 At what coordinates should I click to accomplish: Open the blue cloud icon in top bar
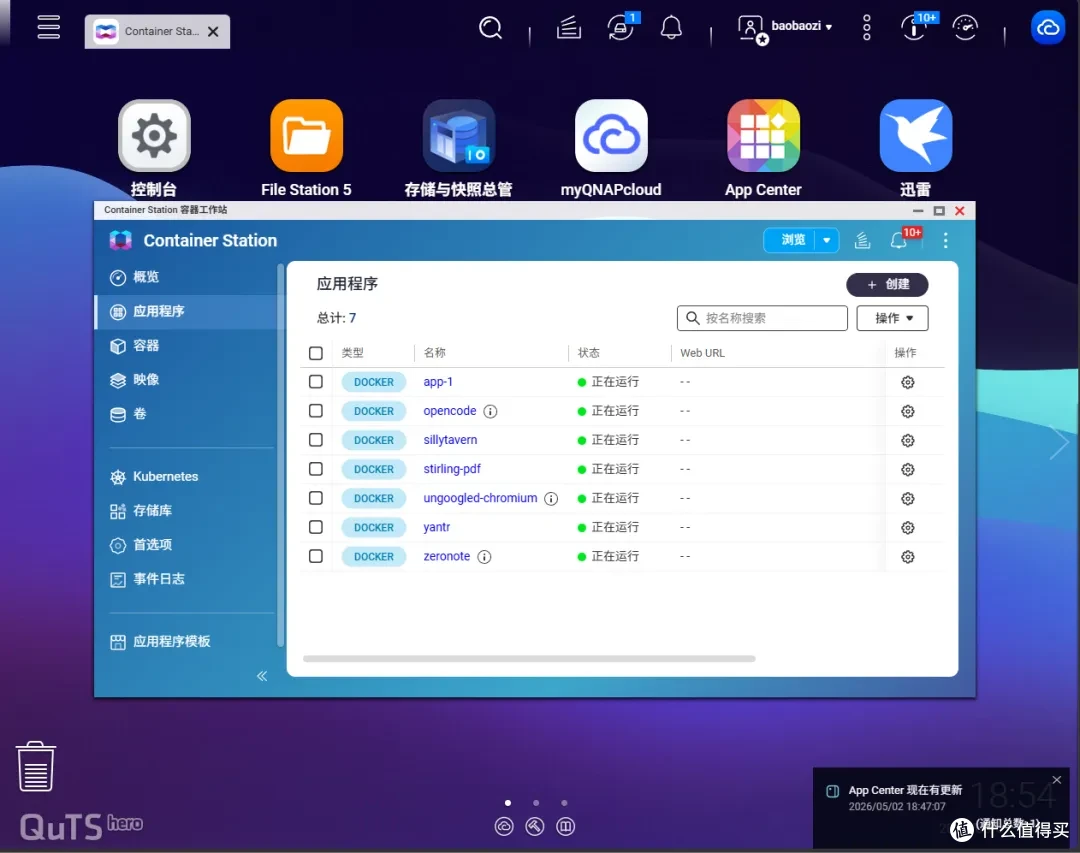(1048, 28)
